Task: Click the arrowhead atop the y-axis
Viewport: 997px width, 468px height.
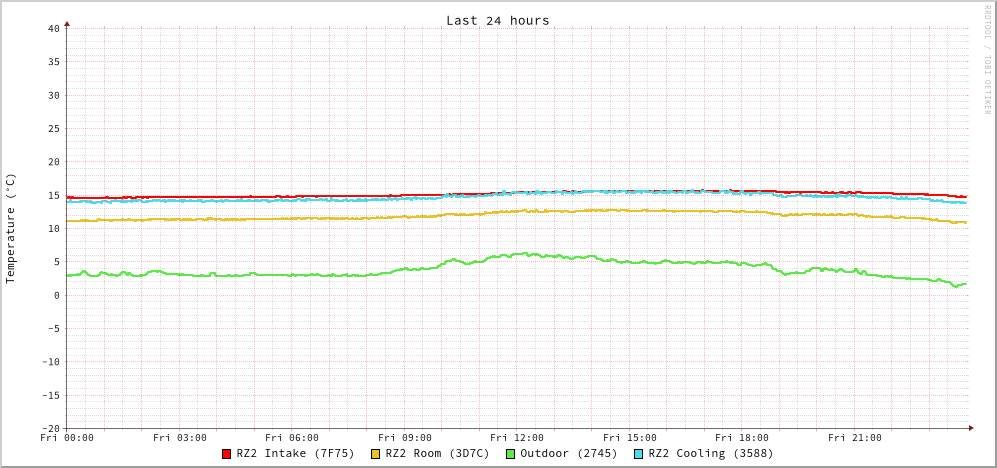Action: (67, 22)
